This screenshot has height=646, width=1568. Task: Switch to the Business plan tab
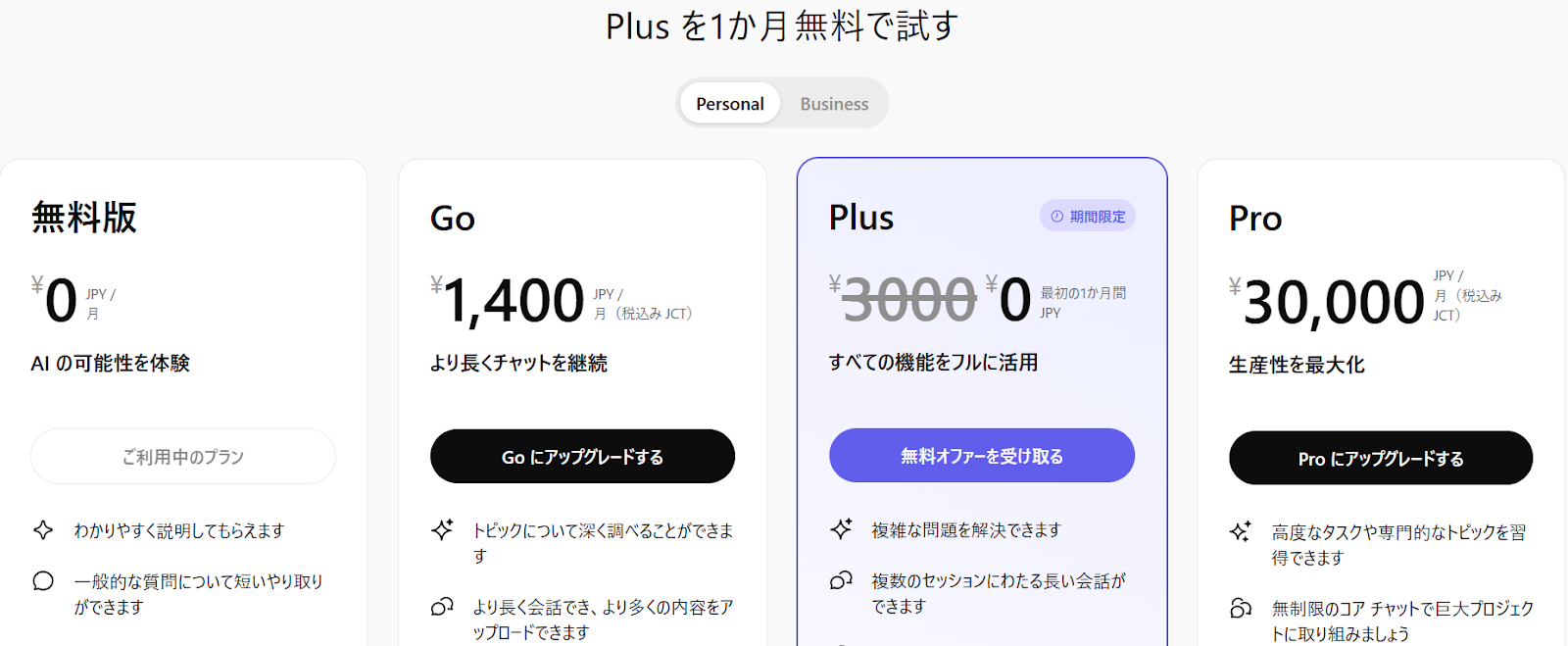pyautogui.click(x=834, y=104)
